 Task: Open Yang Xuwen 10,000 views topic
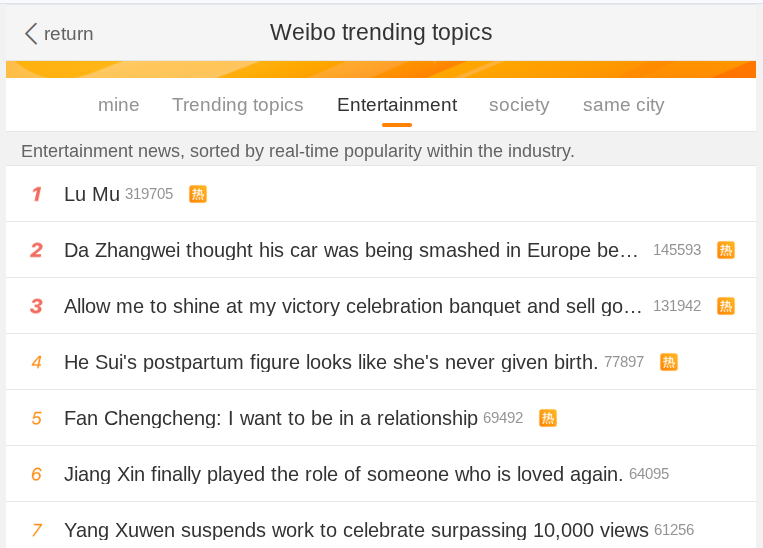[356, 530]
